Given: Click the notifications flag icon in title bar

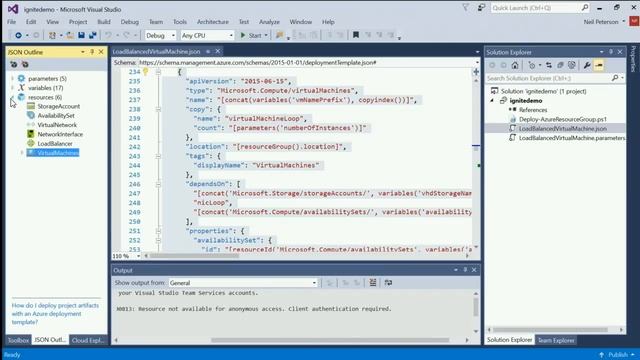Looking at the screenshot, I should [x=465, y=8].
